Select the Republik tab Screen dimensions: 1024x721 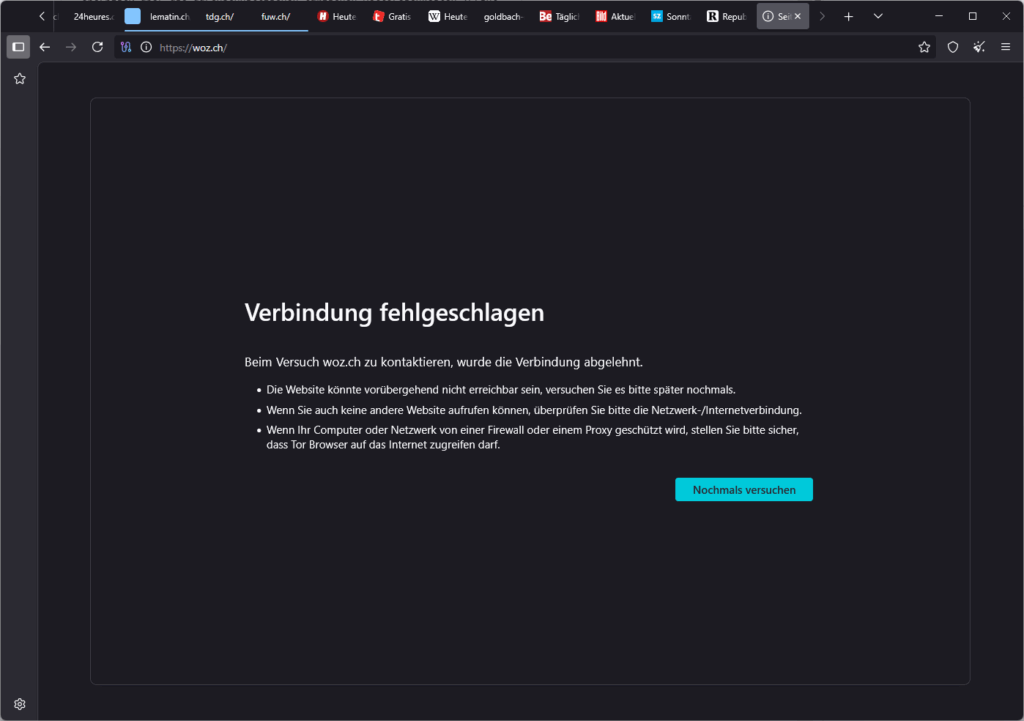pyautogui.click(x=725, y=16)
